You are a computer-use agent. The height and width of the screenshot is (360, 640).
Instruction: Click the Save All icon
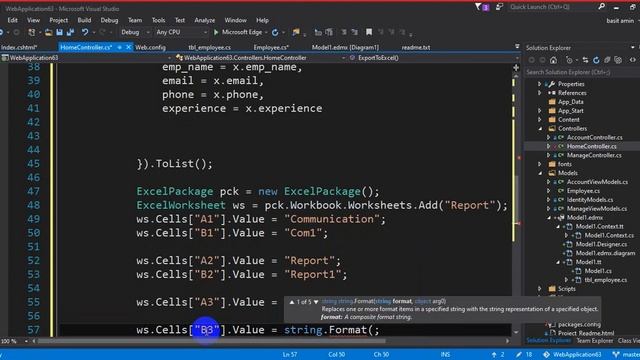pos(70,32)
